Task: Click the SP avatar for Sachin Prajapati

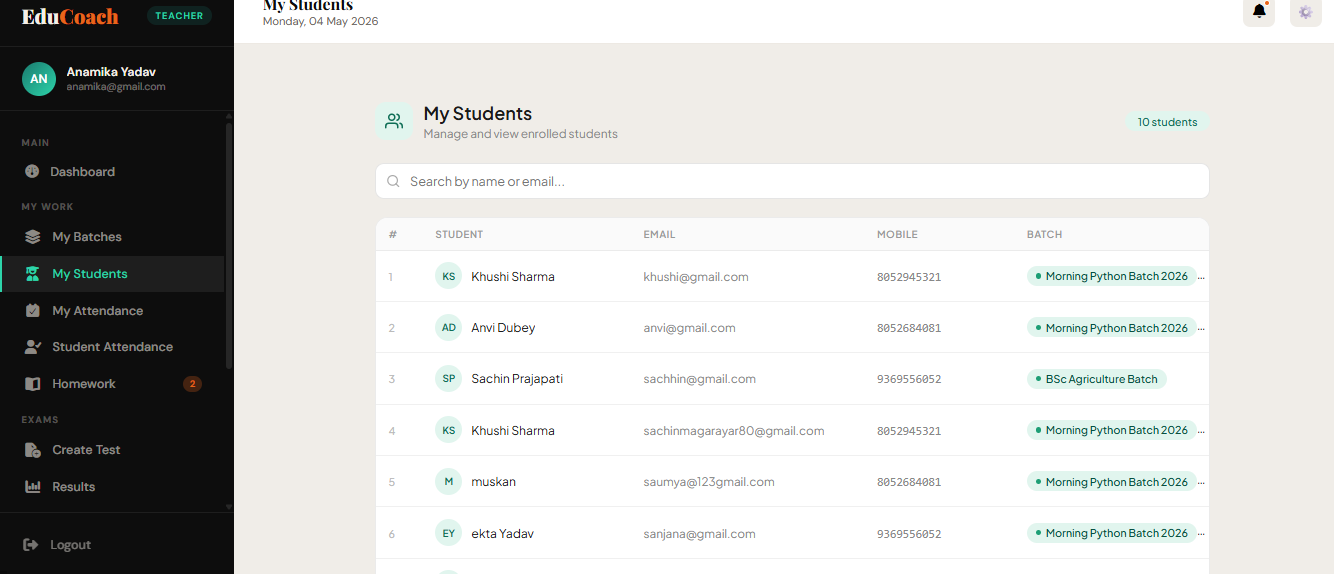Action: [x=449, y=379]
